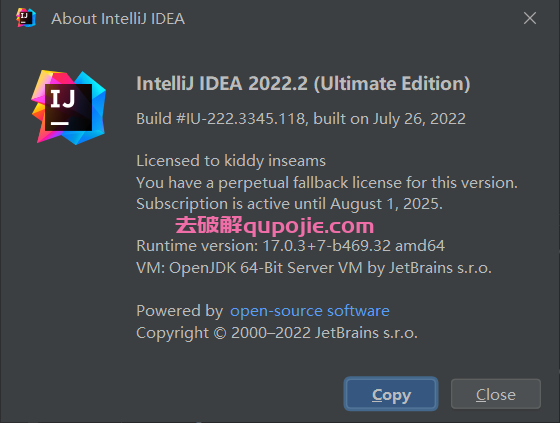Viewport: 560px width, 423px height.
Task: Click the large IntelliJ IDEA logo
Action: (x=69, y=107)
